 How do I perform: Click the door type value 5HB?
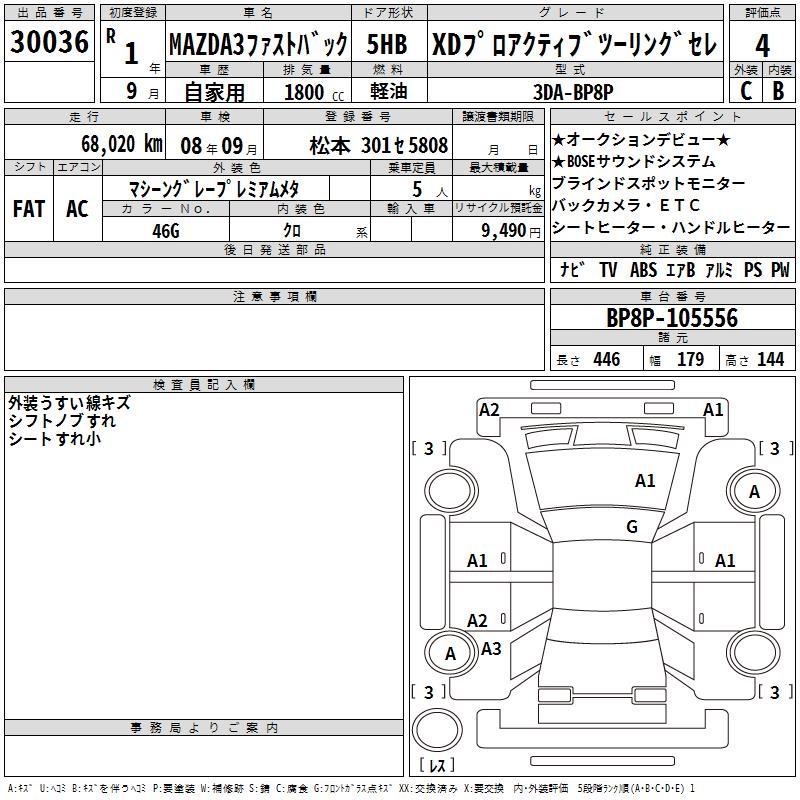[x=387, y=44]
